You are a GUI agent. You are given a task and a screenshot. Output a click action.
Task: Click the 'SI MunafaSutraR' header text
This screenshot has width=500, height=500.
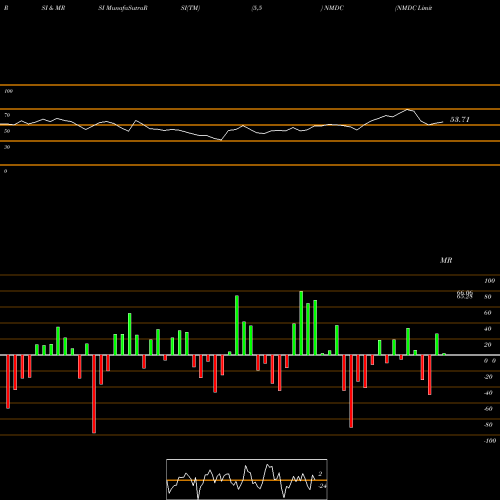click(123, 8)
